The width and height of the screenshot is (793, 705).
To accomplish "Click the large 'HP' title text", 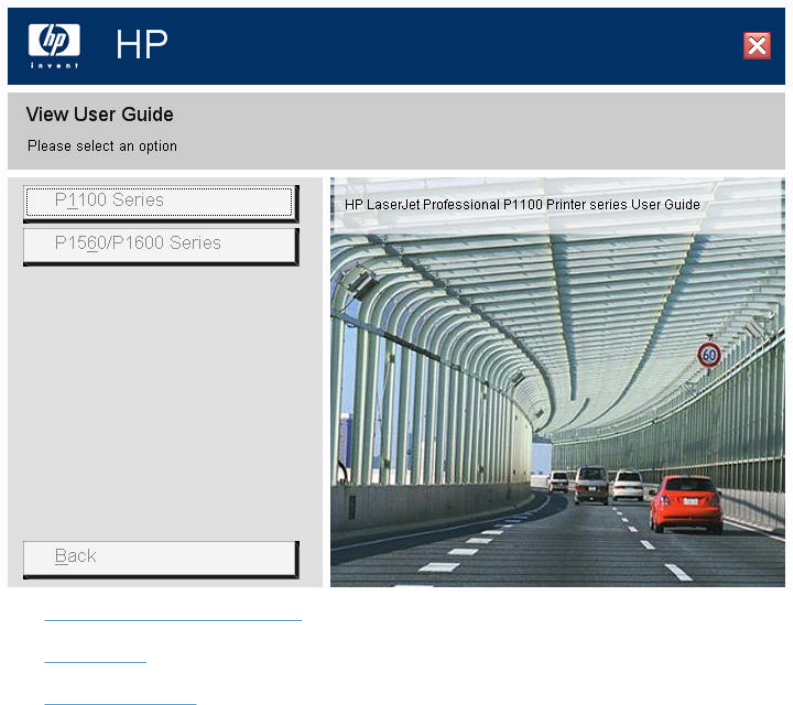I will (142, 45).
